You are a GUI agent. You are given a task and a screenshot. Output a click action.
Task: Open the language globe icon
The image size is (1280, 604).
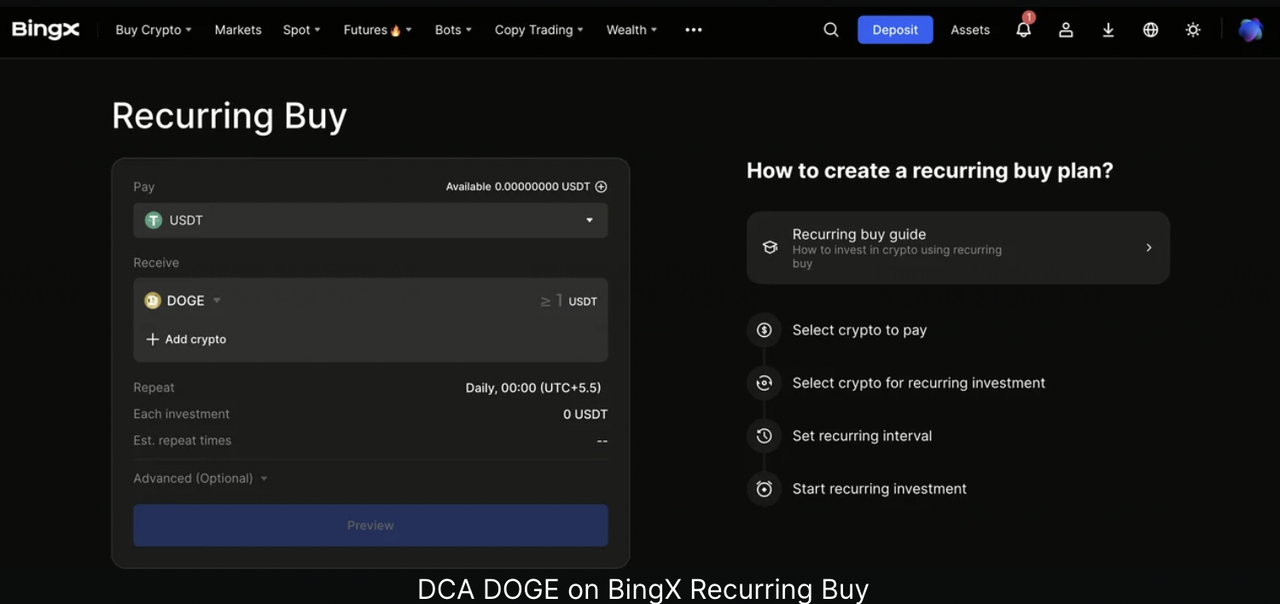coord(1151,30)
